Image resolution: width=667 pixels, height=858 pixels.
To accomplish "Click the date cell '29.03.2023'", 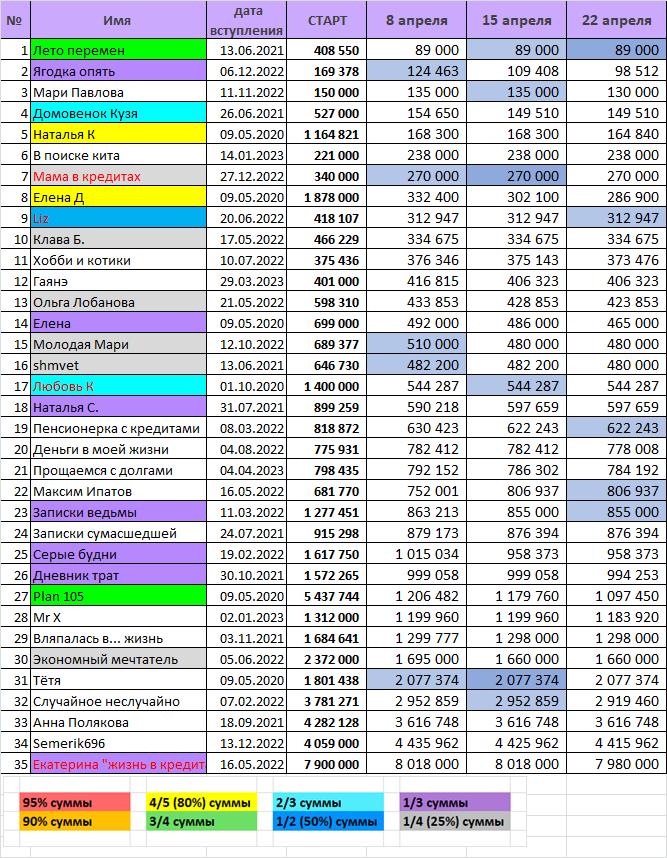I will (246, 281).
